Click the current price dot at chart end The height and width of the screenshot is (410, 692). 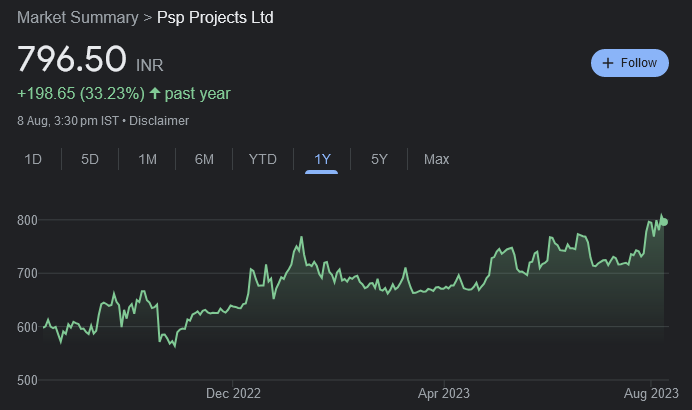pyautogui.click(x=665, y=222)
